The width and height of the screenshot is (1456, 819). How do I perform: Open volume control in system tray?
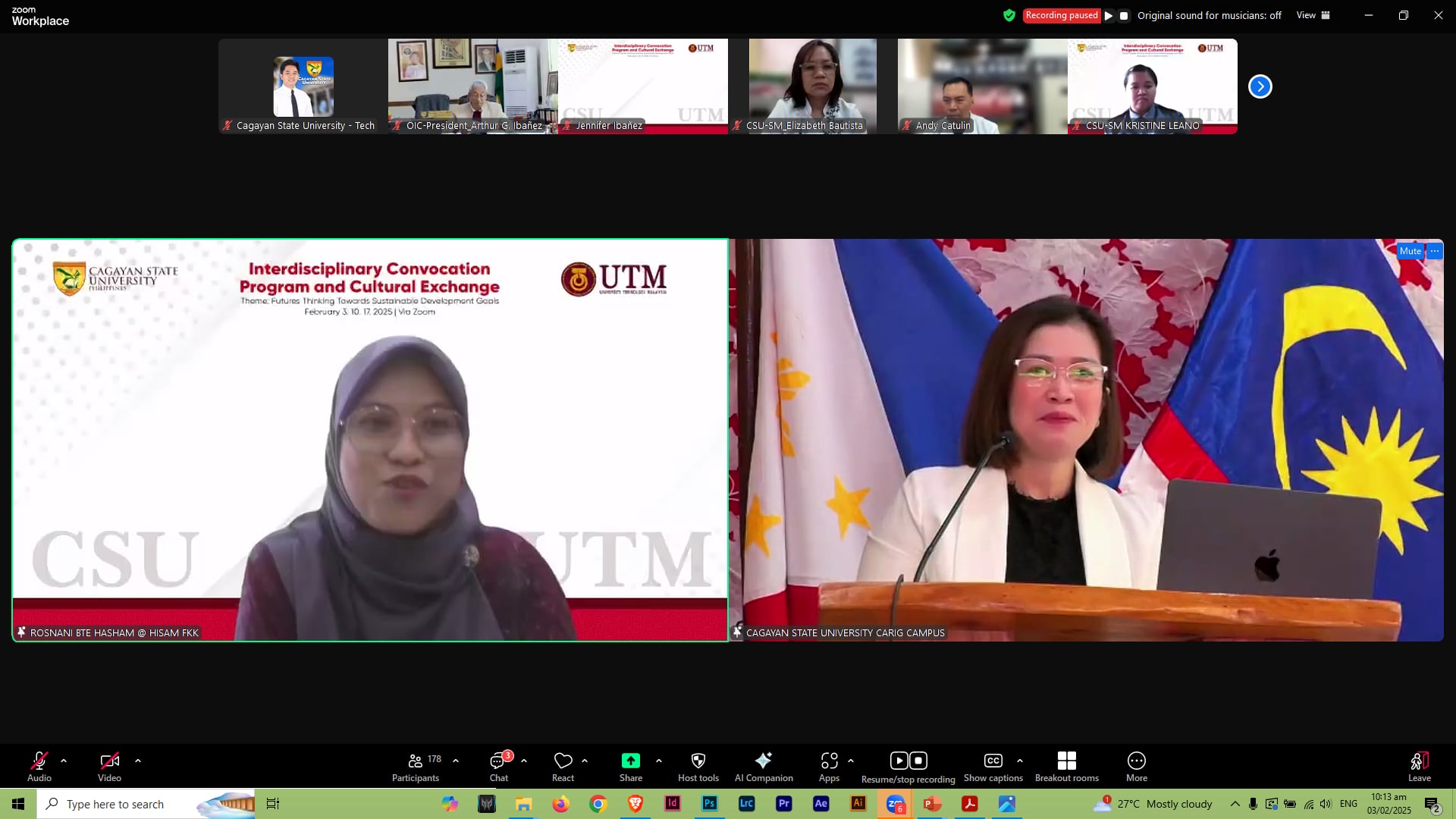click(x=1326, y=804)
